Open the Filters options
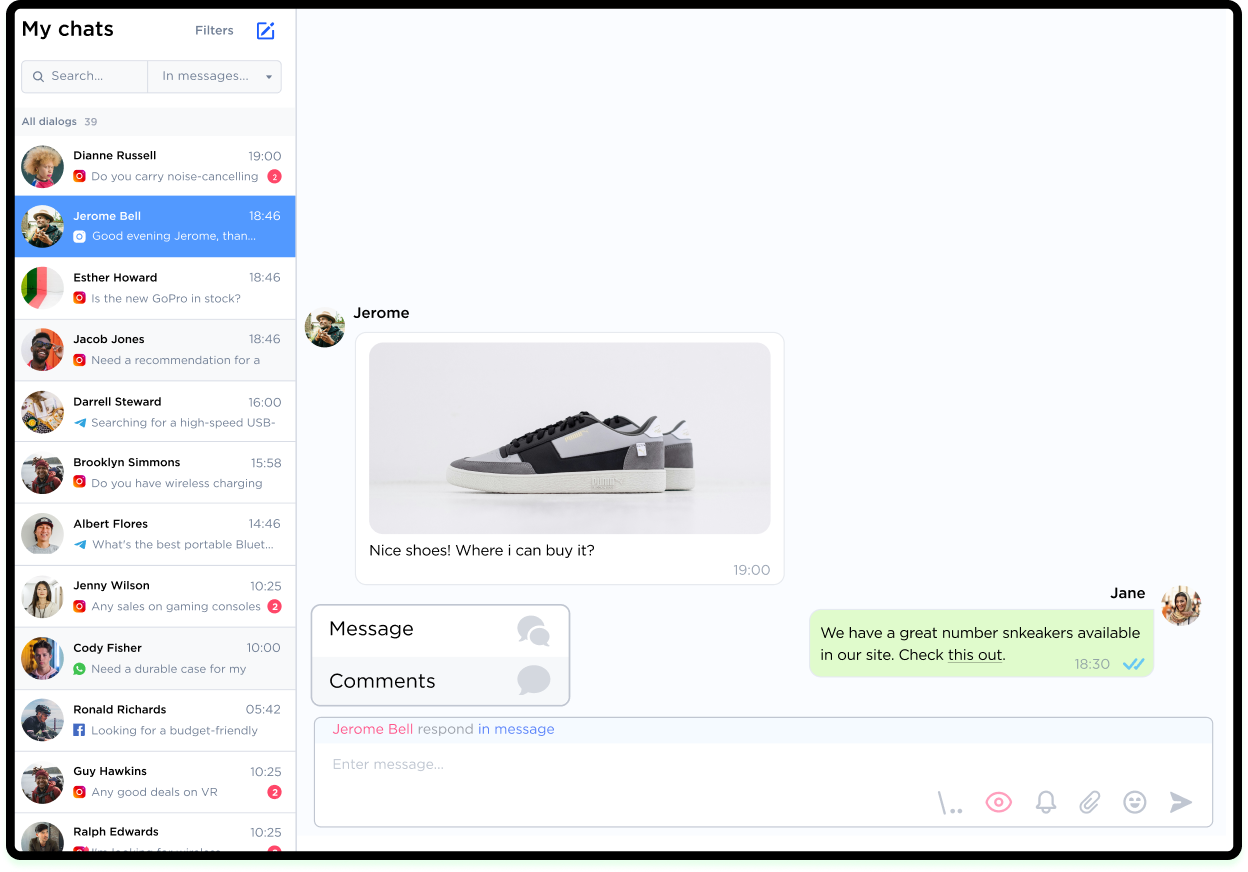This screenshot has width=1248, height=872. (x=214, y=31)
